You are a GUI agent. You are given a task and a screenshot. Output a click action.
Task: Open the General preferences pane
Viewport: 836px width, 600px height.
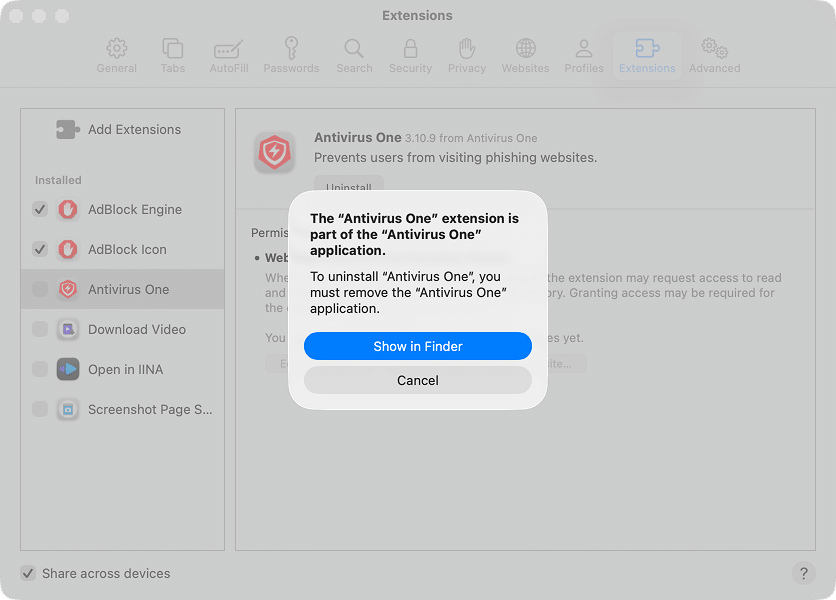coord(116,50)
